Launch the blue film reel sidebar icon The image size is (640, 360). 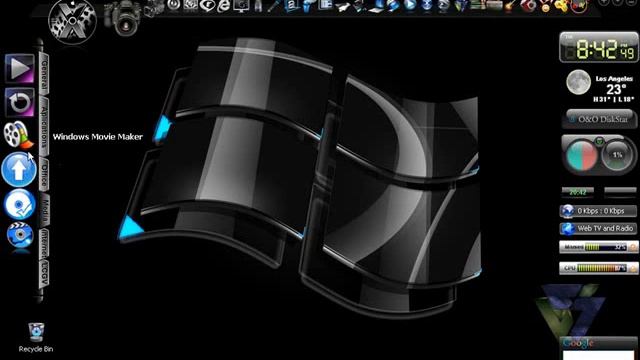[x=20, y=236]
